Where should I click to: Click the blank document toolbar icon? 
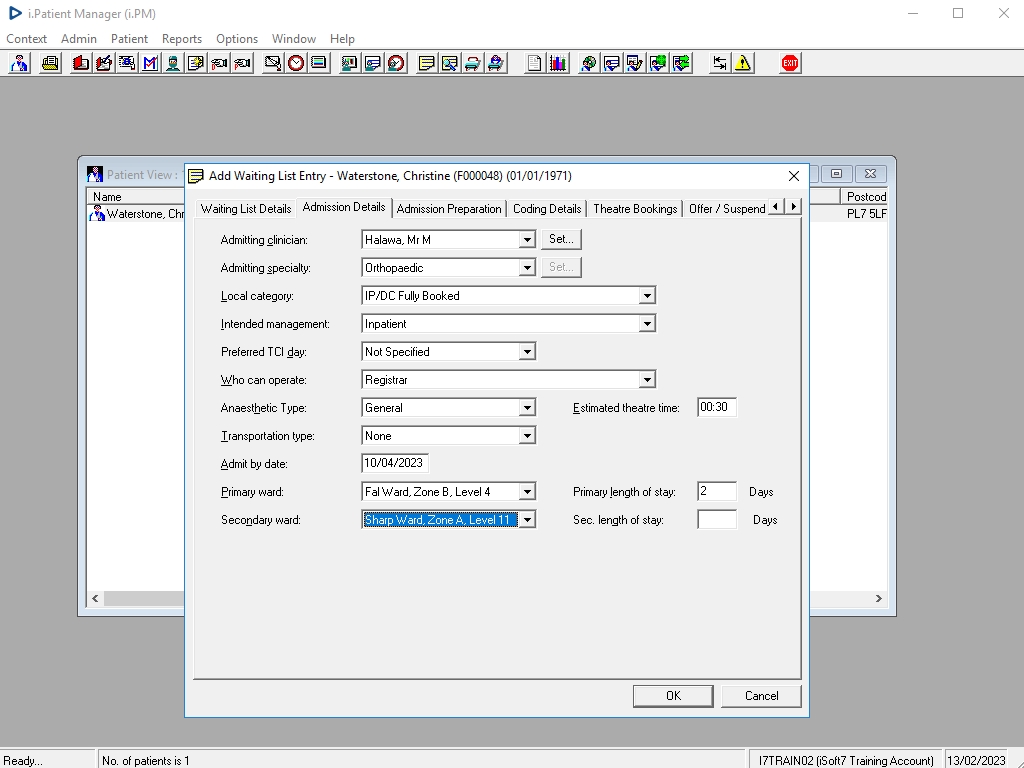[534, 63]
